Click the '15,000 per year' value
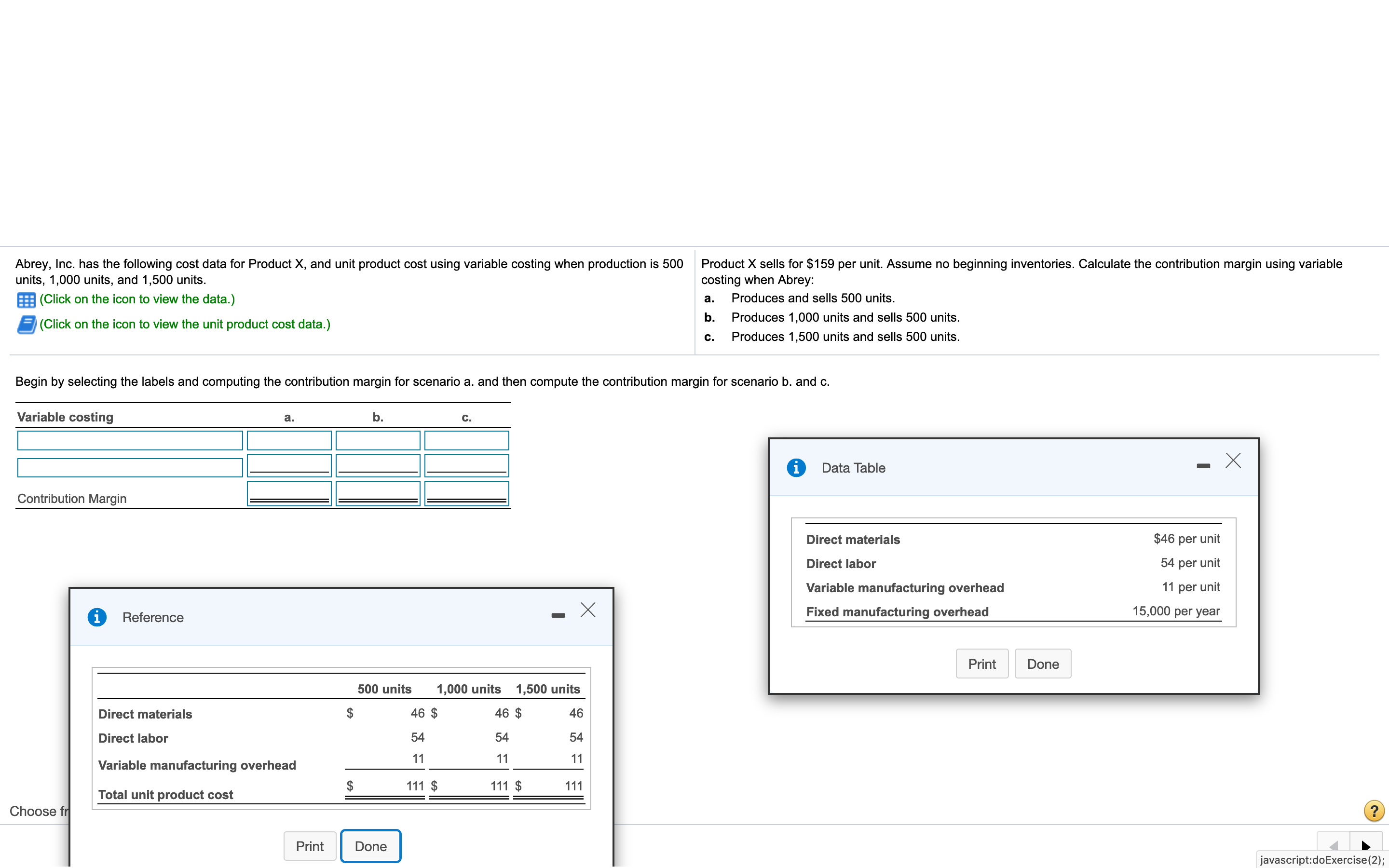The width and height of the screenshot is (1389, 868). click(1176, 611)
